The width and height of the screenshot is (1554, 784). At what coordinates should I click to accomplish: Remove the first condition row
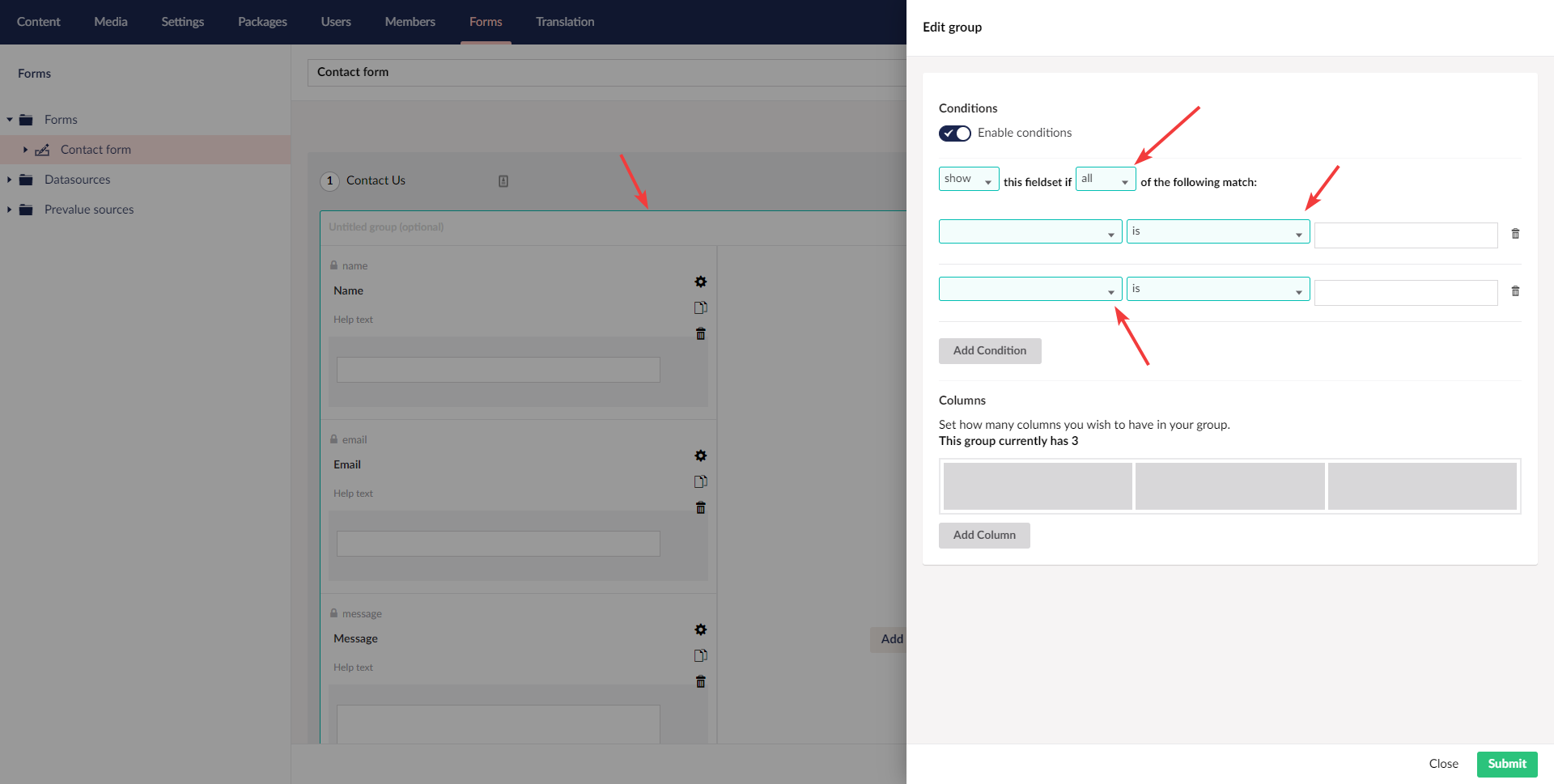[x=1515, y=234]
